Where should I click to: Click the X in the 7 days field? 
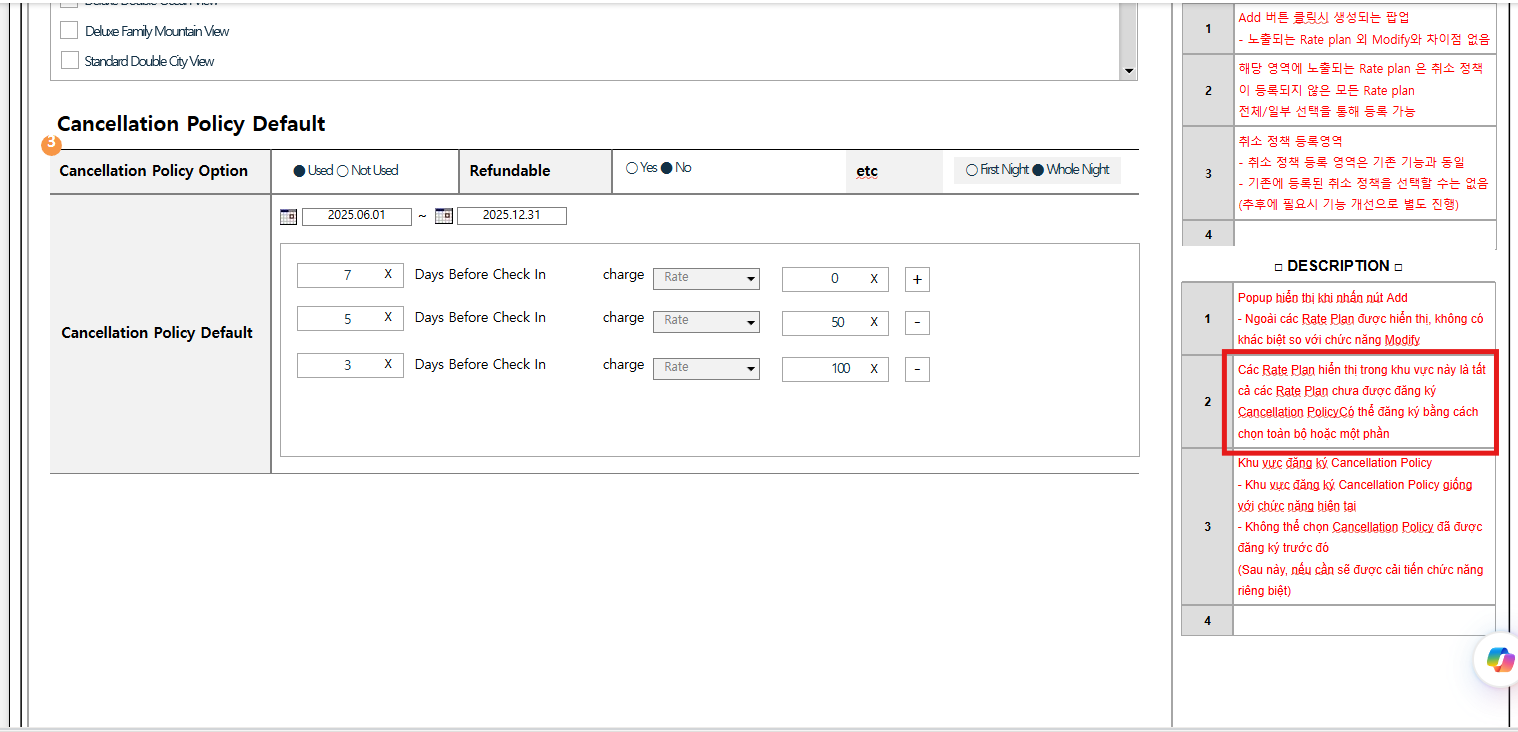coord(388,275)
